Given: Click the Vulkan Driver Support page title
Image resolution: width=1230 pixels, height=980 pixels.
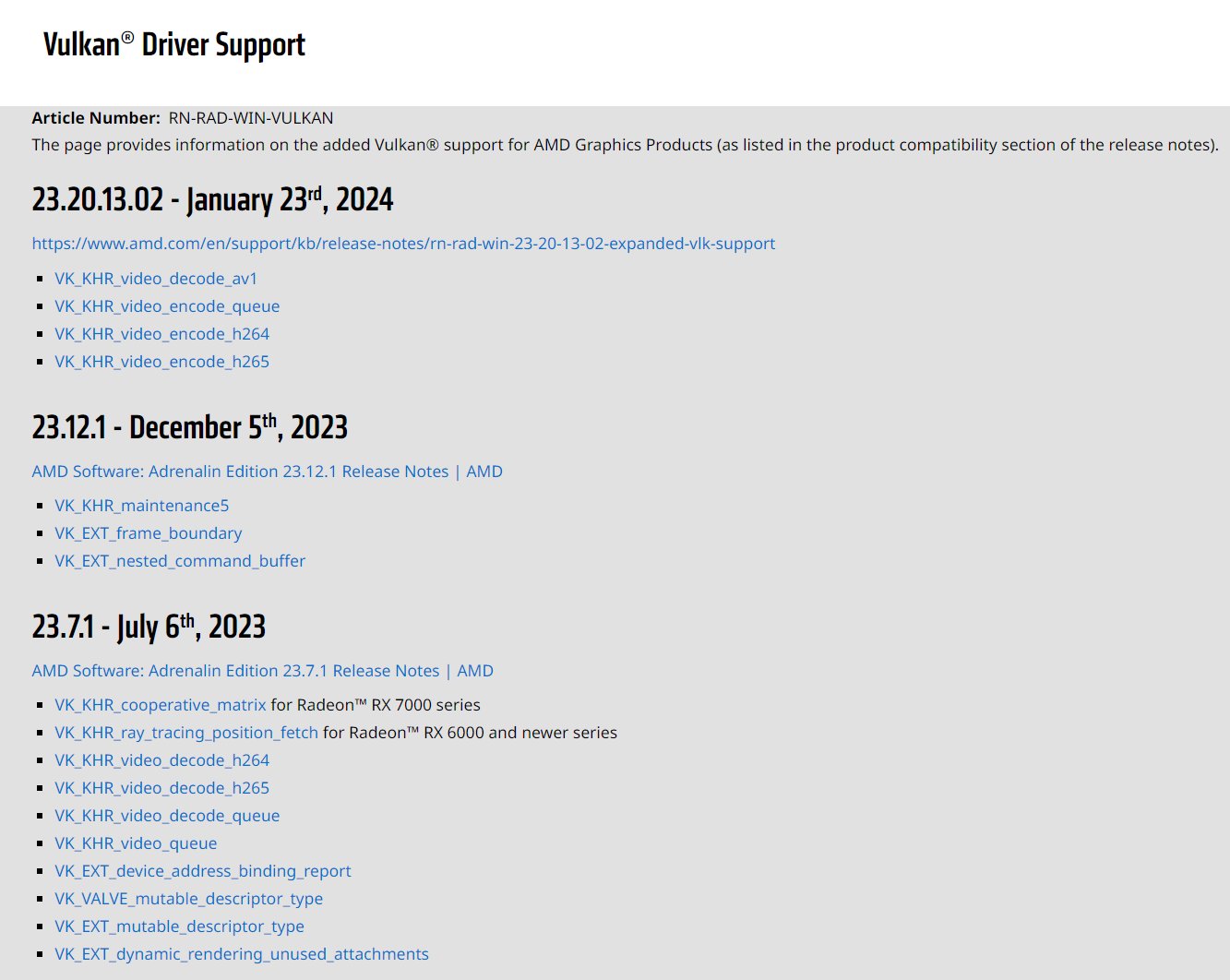Looking at the screenshot, I should [x=174, y=44].
